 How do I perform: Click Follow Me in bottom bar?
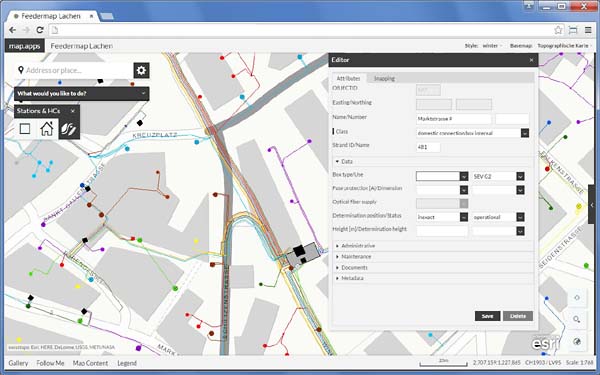(50, 363)
